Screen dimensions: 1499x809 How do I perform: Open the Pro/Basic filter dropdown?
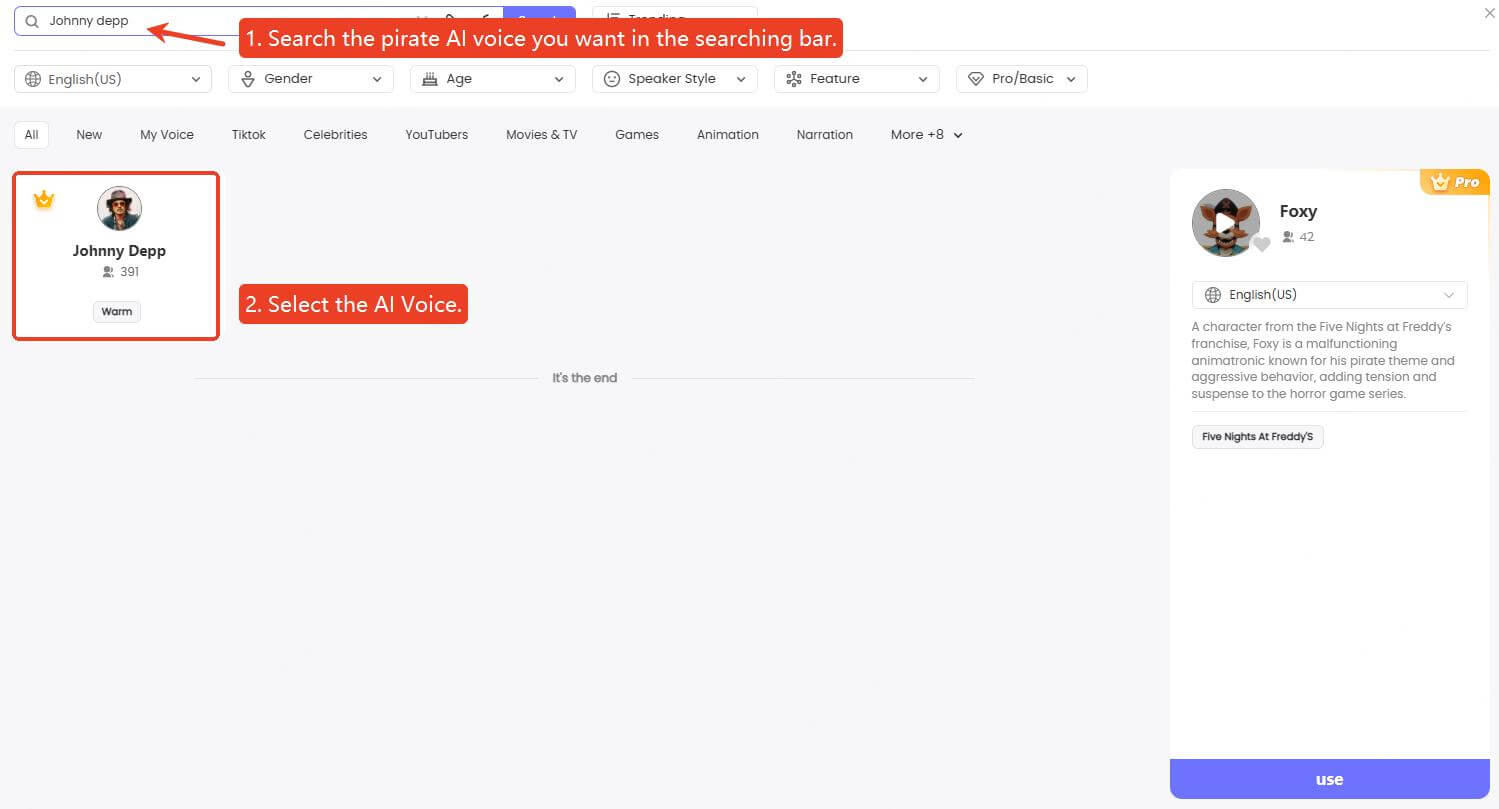point(1022,79)
